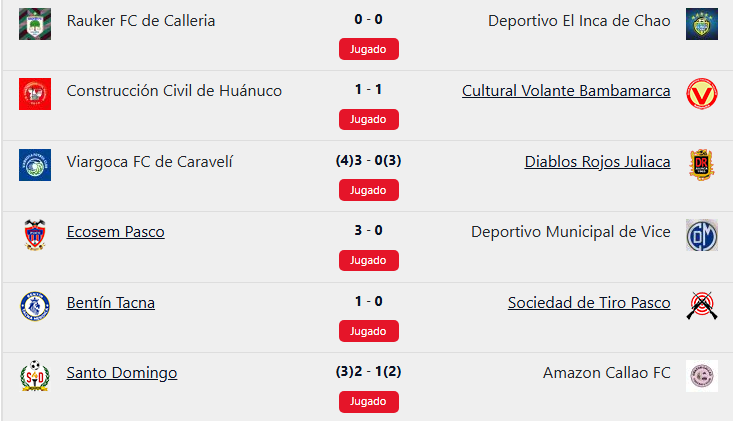Select the Cultural Volante Bambamarca V emblem
Viewport: 733px width, 421px height.
coord(702,94)
